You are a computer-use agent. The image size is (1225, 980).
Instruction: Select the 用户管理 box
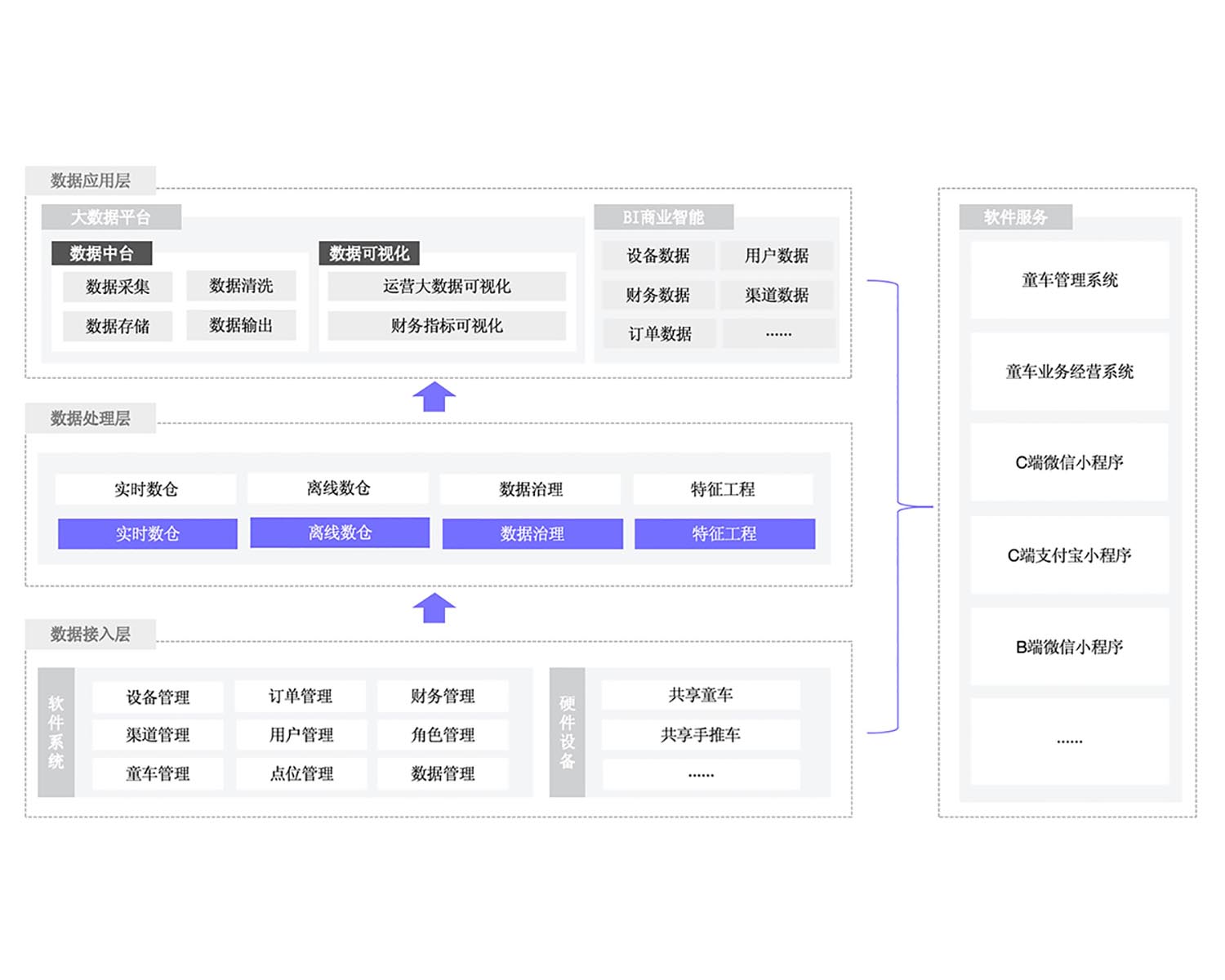coord(301,735)
